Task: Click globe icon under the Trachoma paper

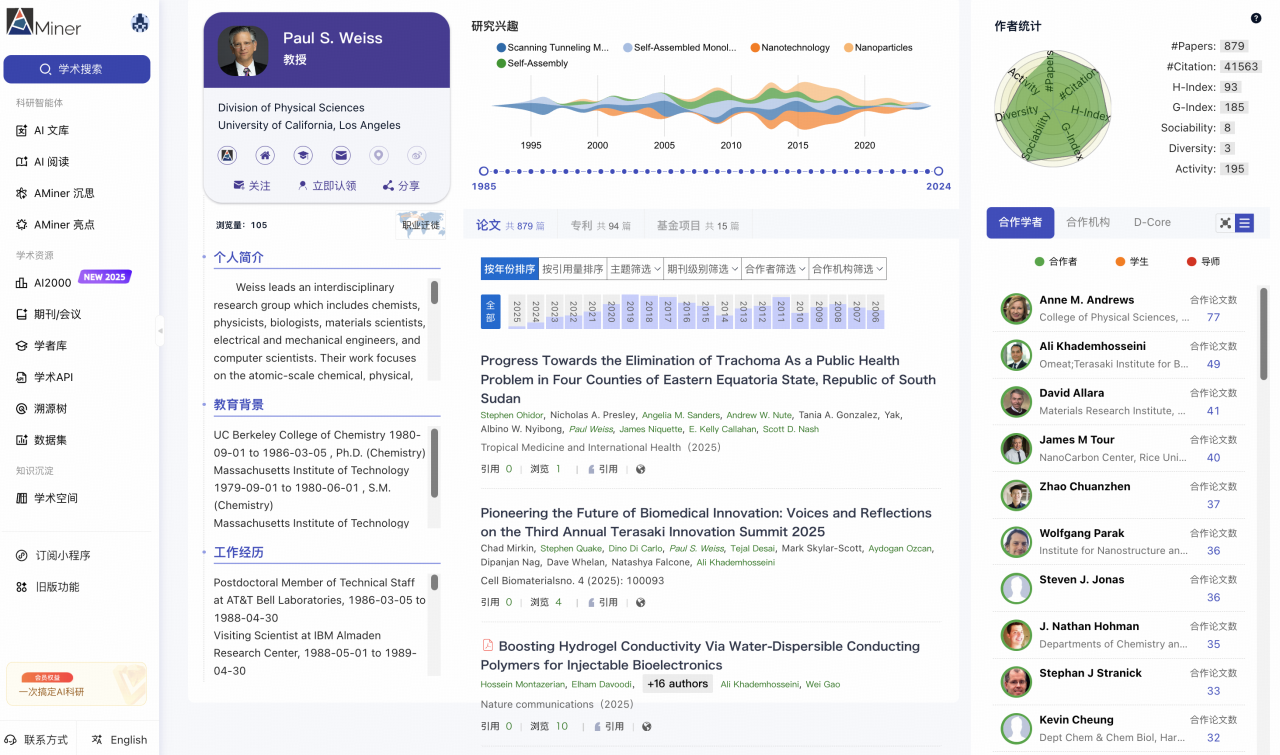Action: 641,469
